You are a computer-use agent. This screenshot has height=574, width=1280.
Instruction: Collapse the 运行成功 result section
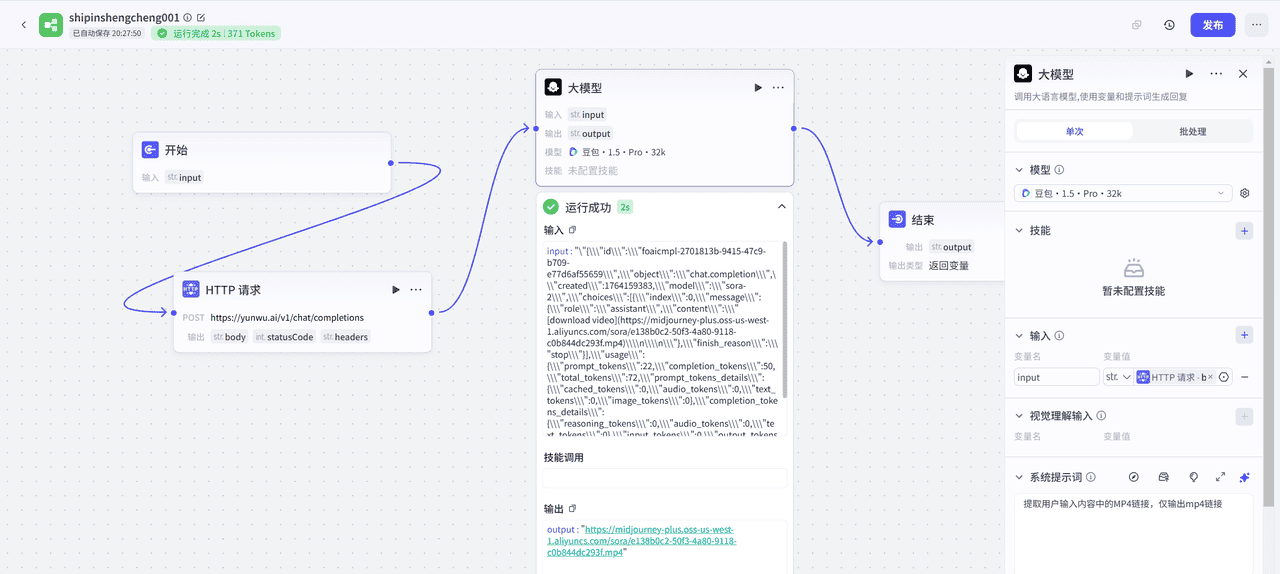(x=781, y=207)
